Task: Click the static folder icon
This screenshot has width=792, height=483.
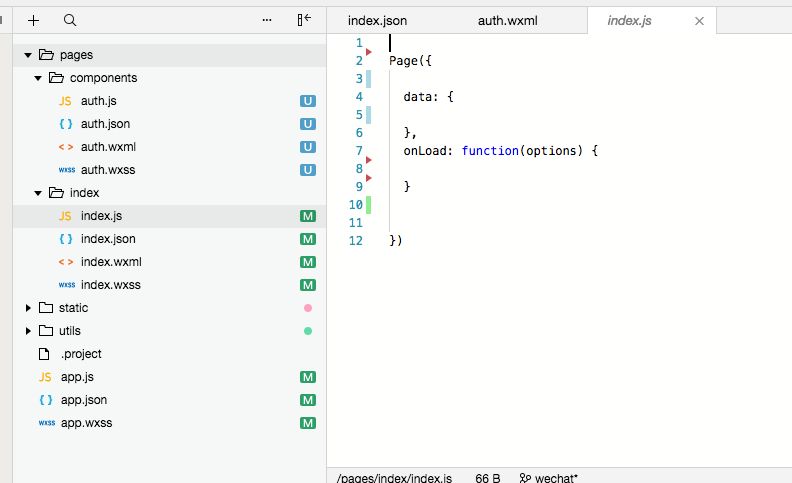Action: pos(46,308)
